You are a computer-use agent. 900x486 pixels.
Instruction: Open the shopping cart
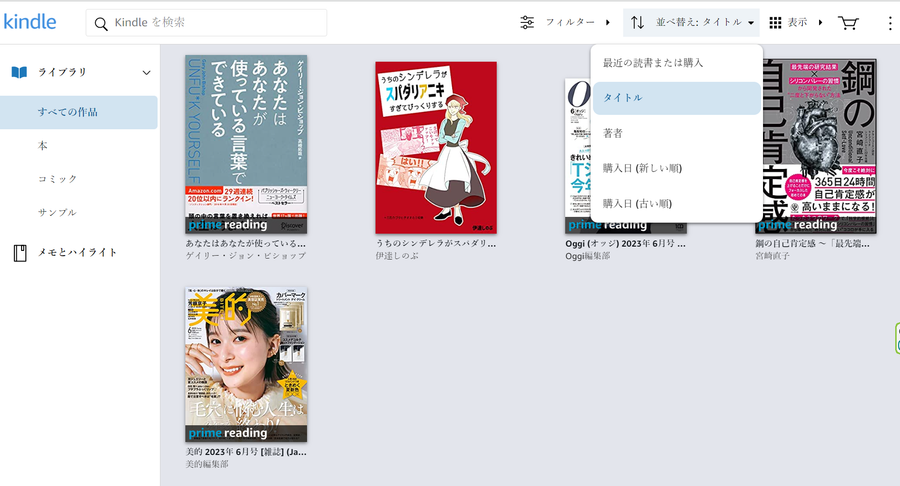tap(848, 23)
